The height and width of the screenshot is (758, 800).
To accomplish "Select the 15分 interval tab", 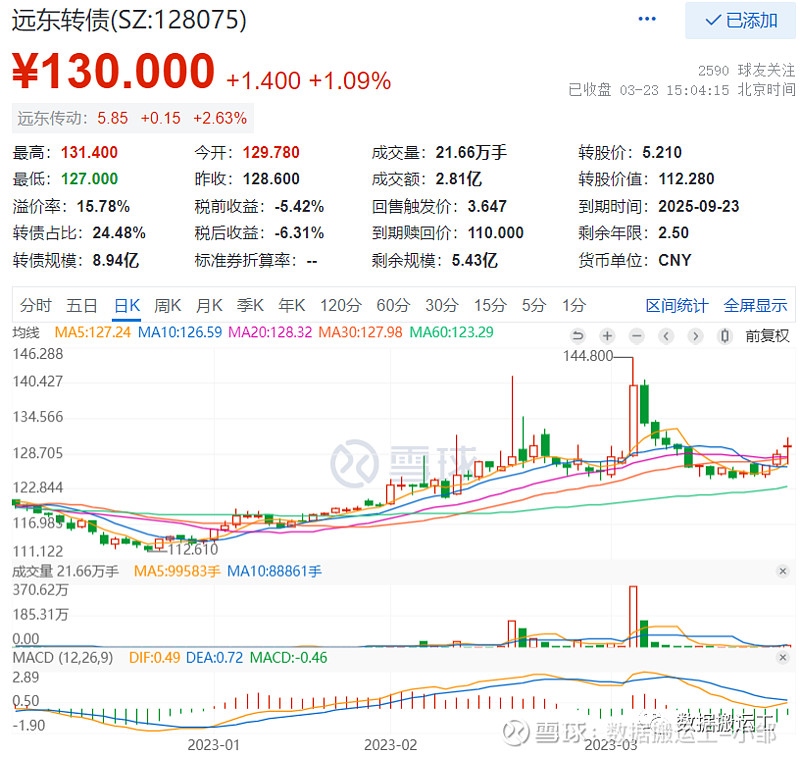I will point(490,305).
